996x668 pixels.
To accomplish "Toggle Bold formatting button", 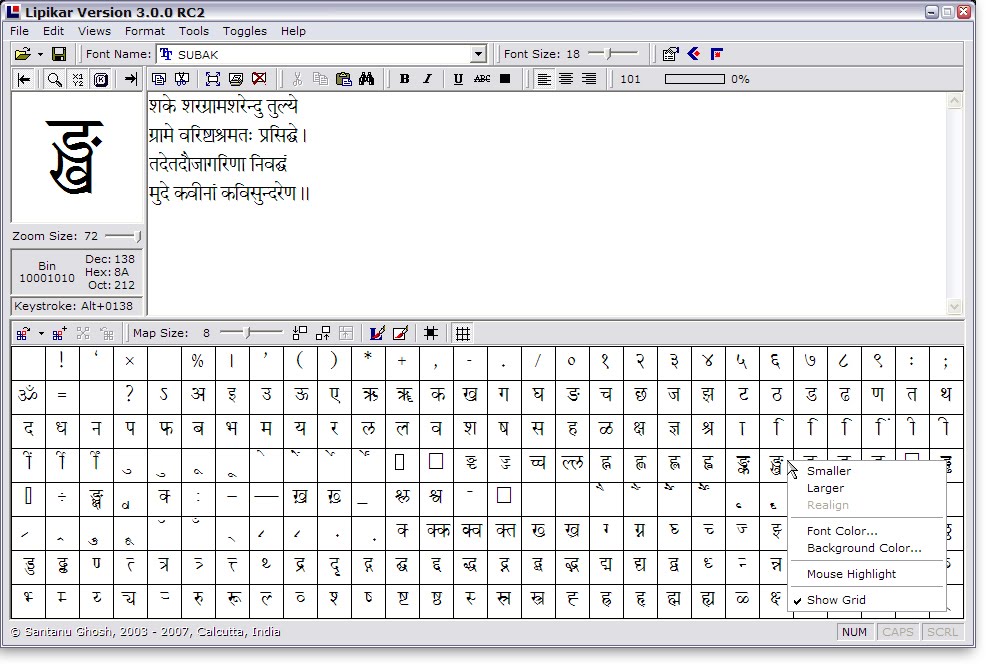I will 404,79.
